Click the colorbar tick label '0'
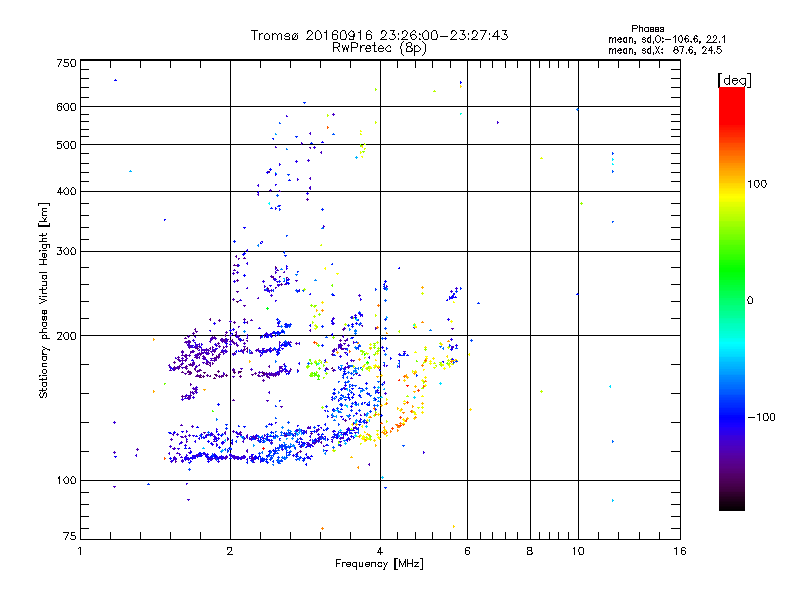This screenshot has height=600, width=800. click(750, 301)
